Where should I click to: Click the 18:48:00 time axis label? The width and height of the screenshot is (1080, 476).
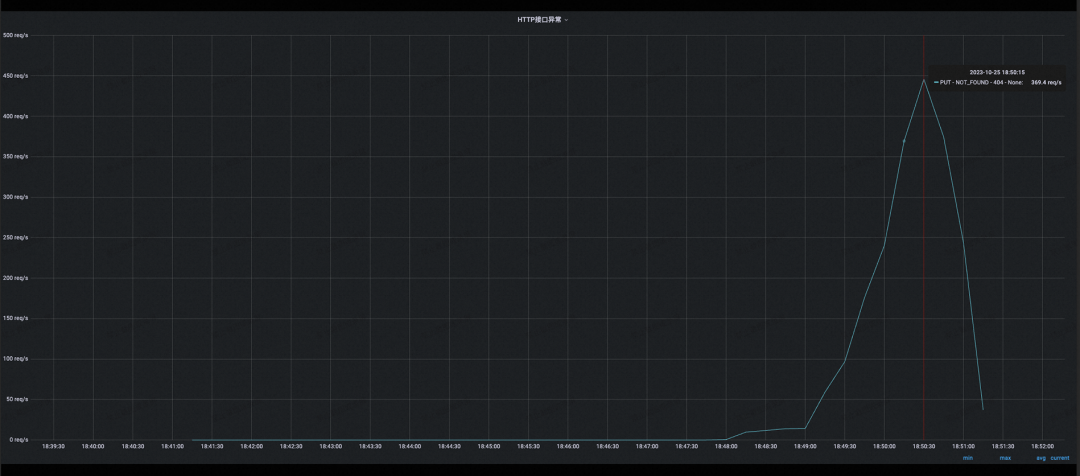pyautogui.click(x=726, y=446)
